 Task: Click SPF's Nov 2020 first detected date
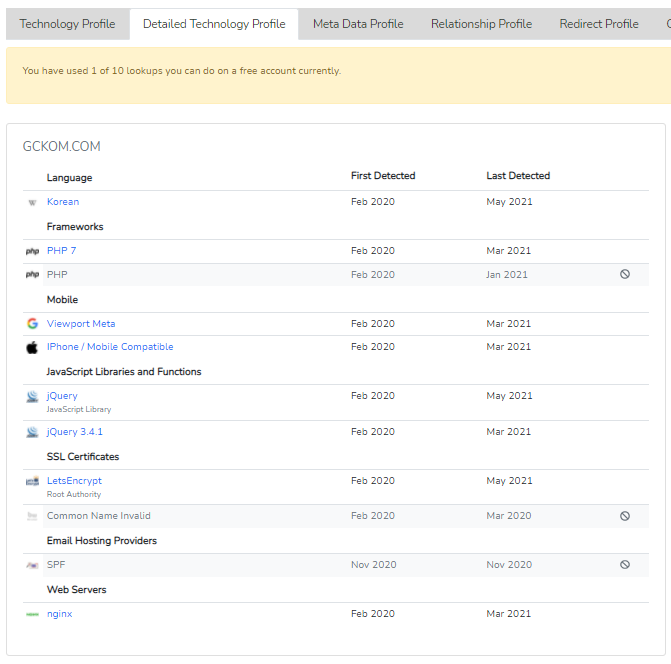374,565
